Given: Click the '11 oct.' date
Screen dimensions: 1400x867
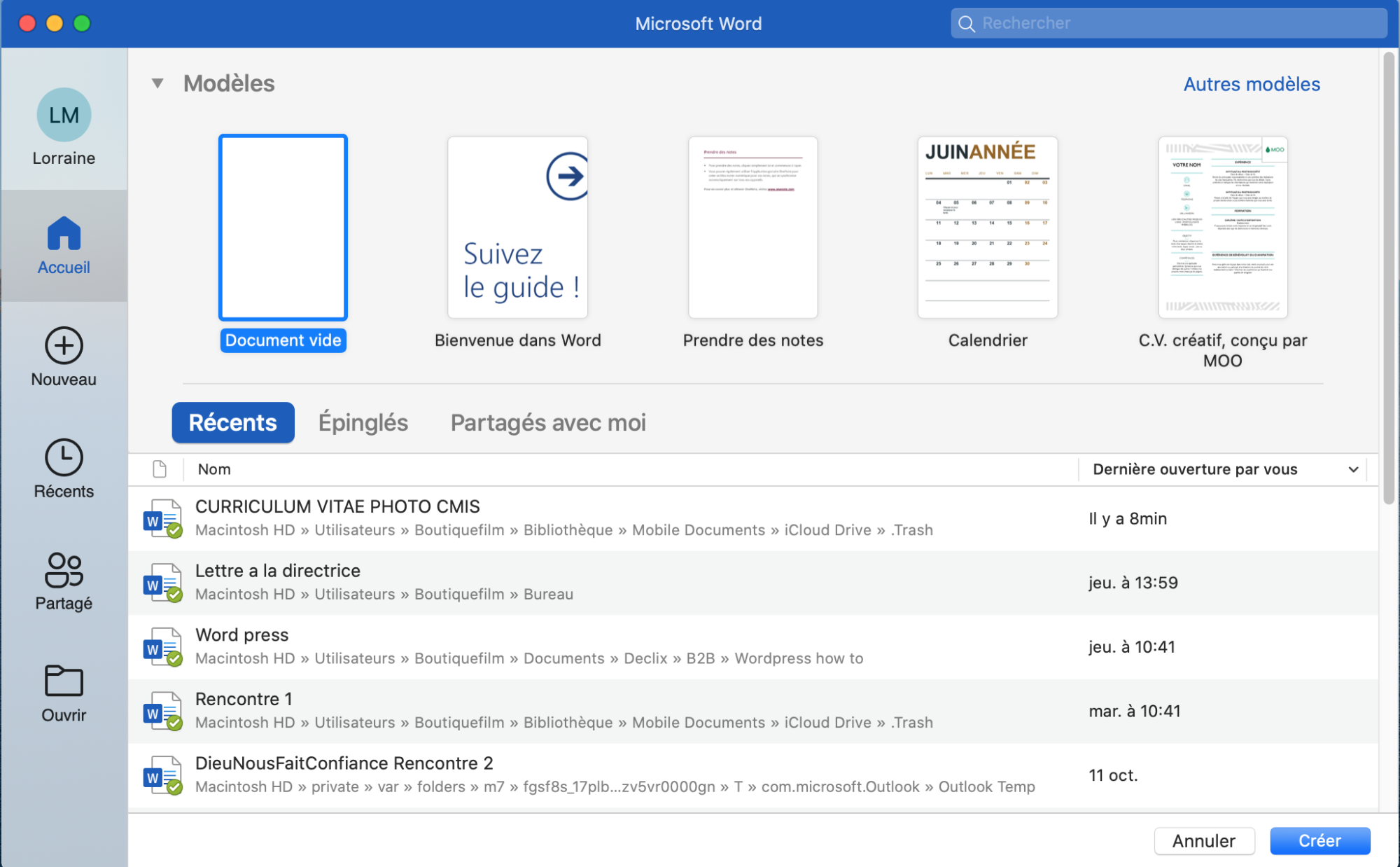Looking at the screenshot, I should tap(1113, 775).
